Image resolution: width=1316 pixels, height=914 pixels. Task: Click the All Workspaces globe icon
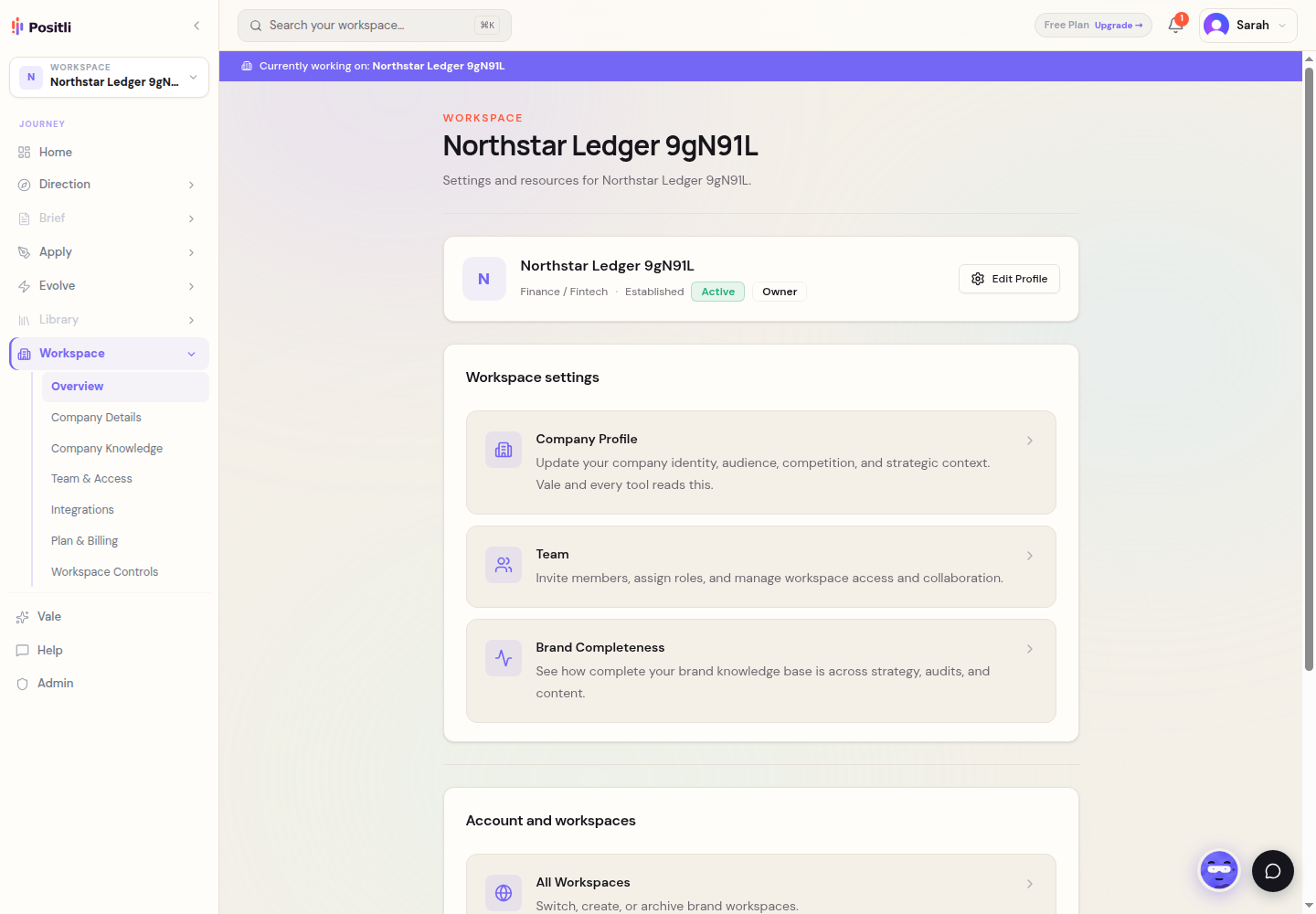[x=504, y=893]
